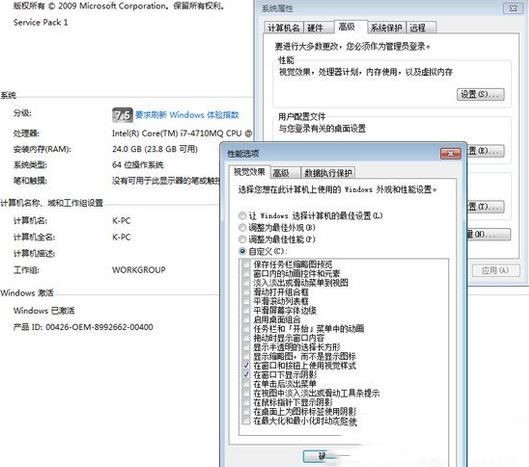Close the 性能选项 dialog with red X
Viewport: 529px width, 467px height.
450,154
